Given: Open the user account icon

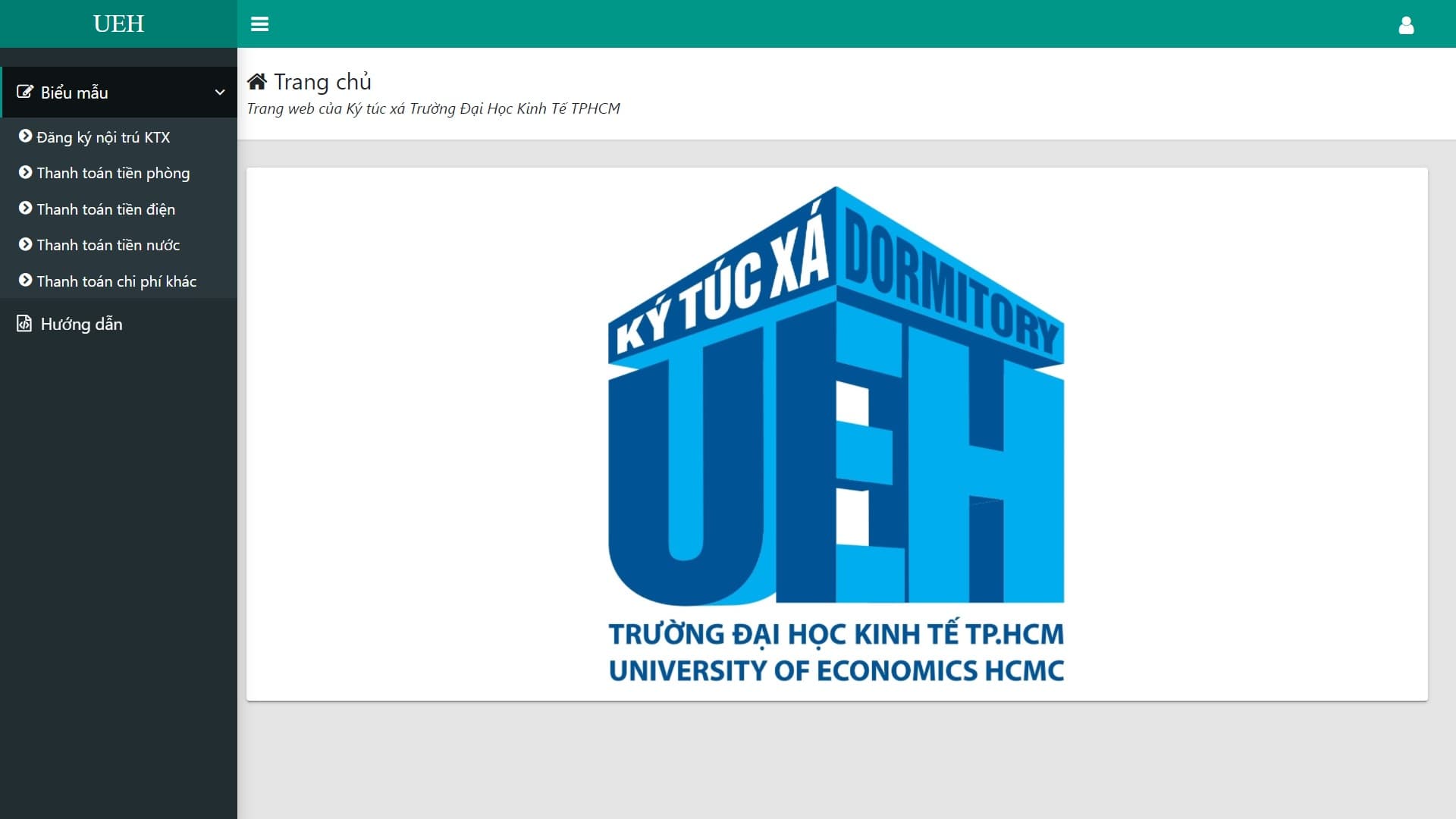Looking at the screenshot, I should (1406, 25).
